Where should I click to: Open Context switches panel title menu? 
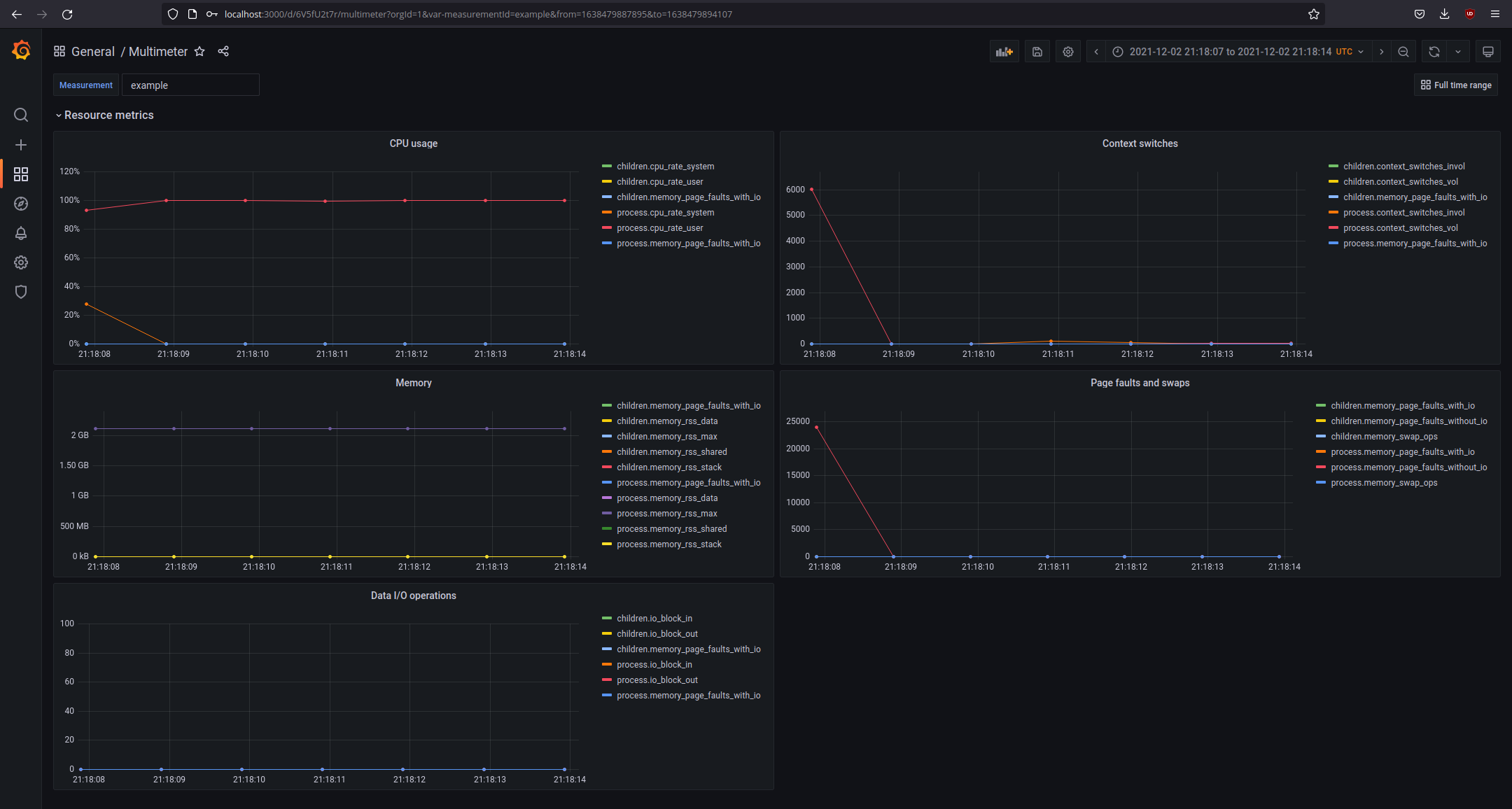click(x=1140, y=143)
